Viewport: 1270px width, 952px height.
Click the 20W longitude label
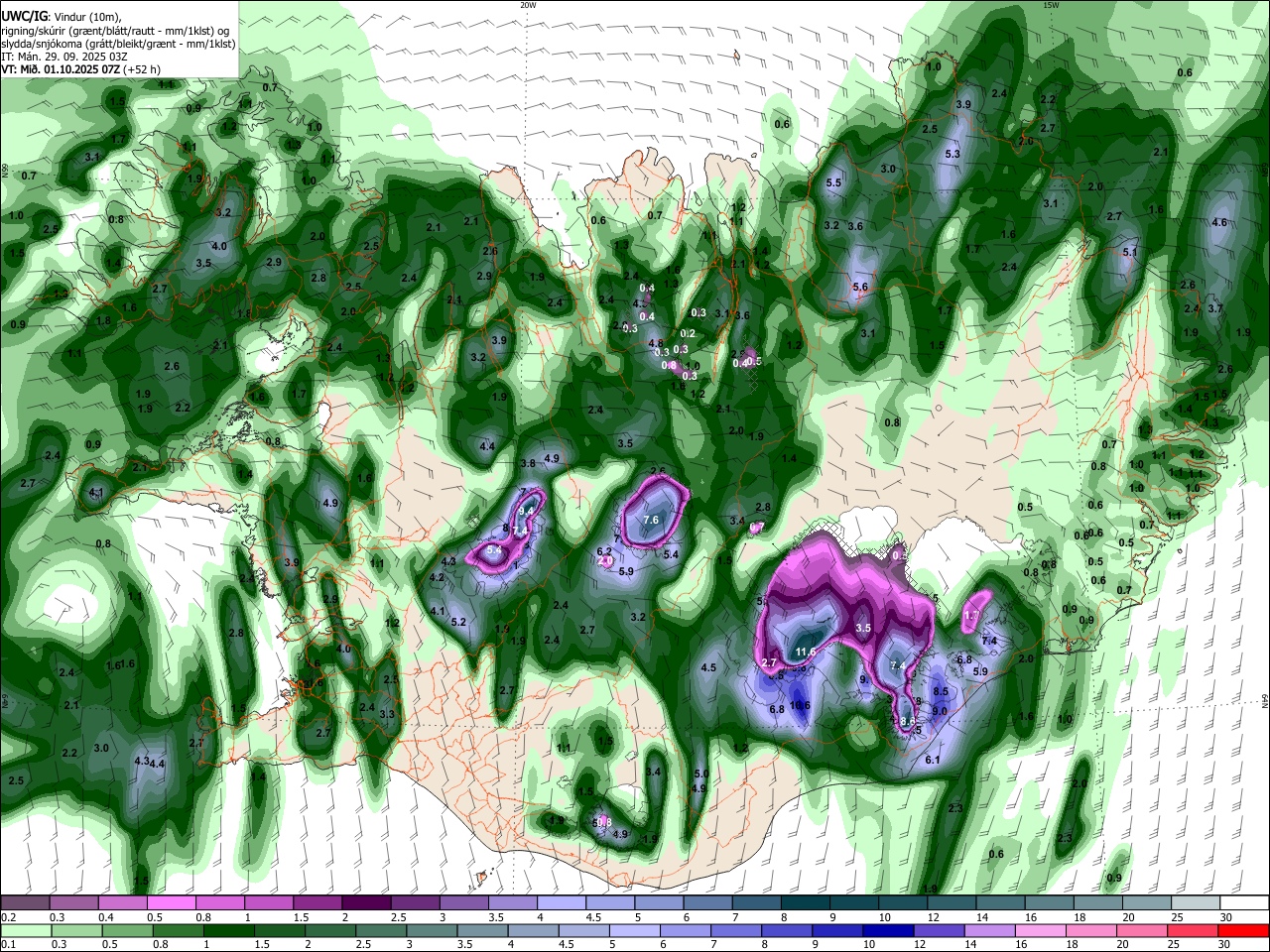point(528,5)
